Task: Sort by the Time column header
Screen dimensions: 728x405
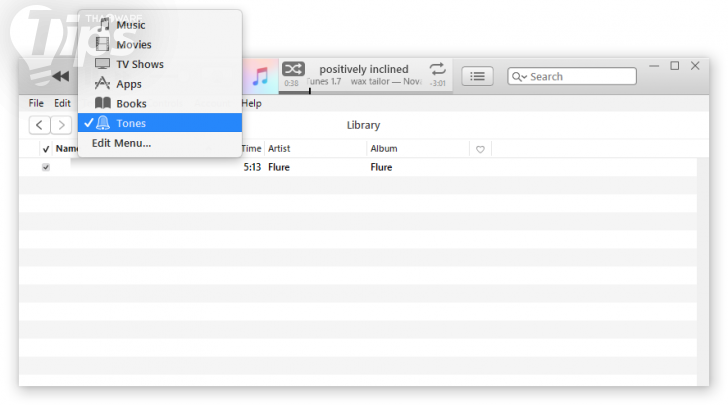Action: coord(252,149)
